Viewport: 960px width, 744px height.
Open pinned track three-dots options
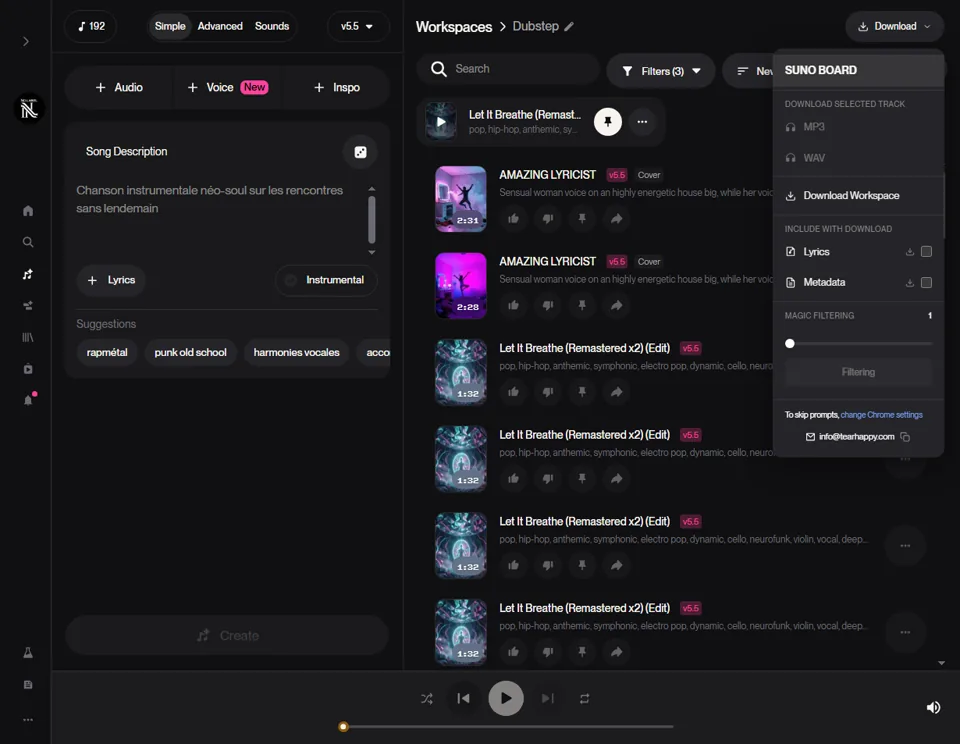(x=642, y=121)
